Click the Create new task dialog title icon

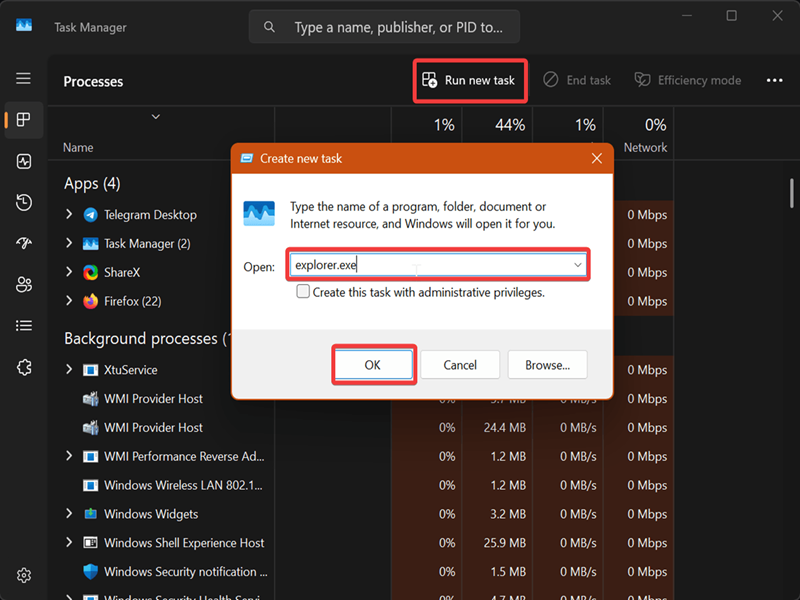click(x=247, y=159)
